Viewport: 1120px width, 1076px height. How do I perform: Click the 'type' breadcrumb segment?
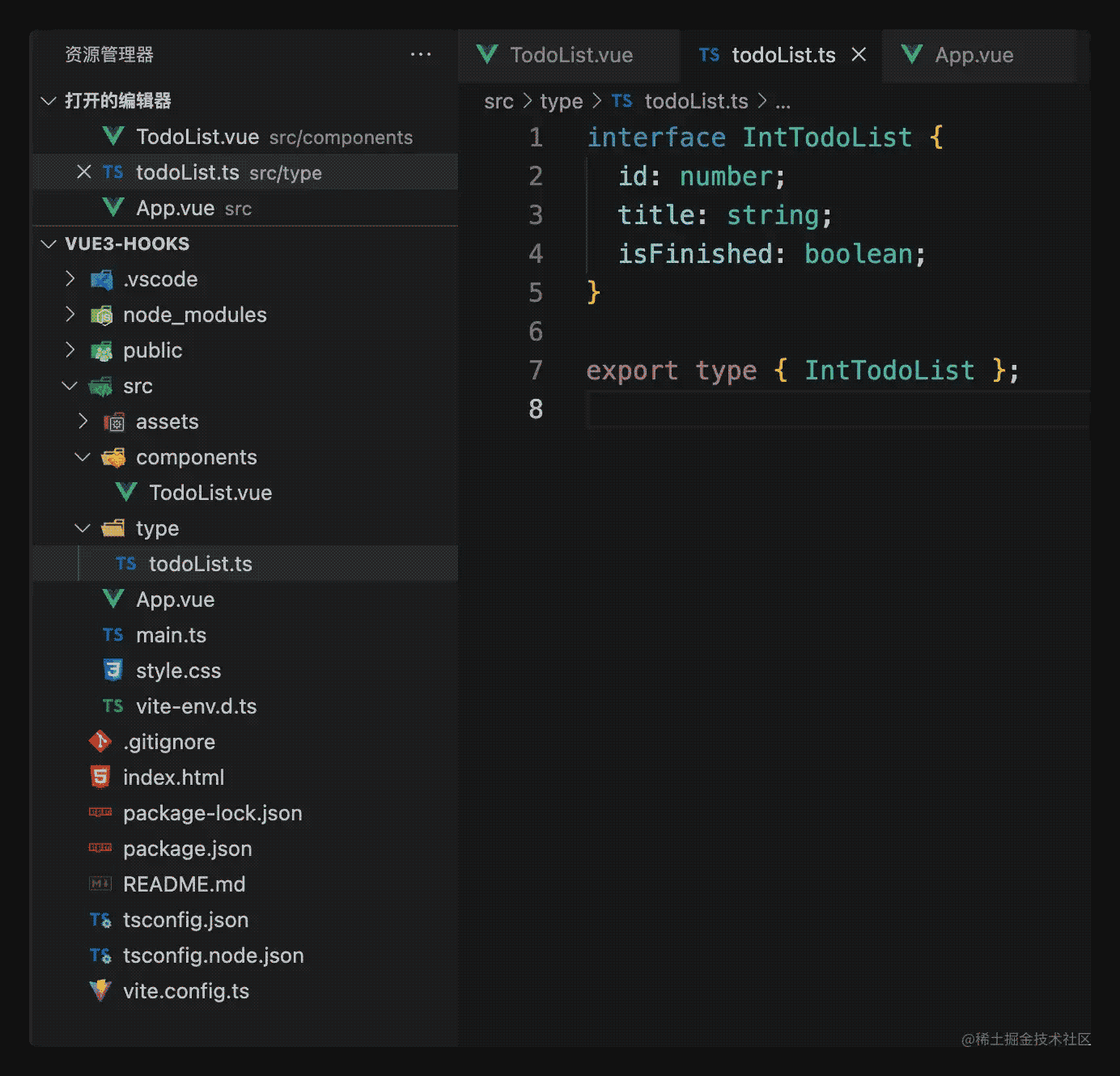tap(561, 101)
